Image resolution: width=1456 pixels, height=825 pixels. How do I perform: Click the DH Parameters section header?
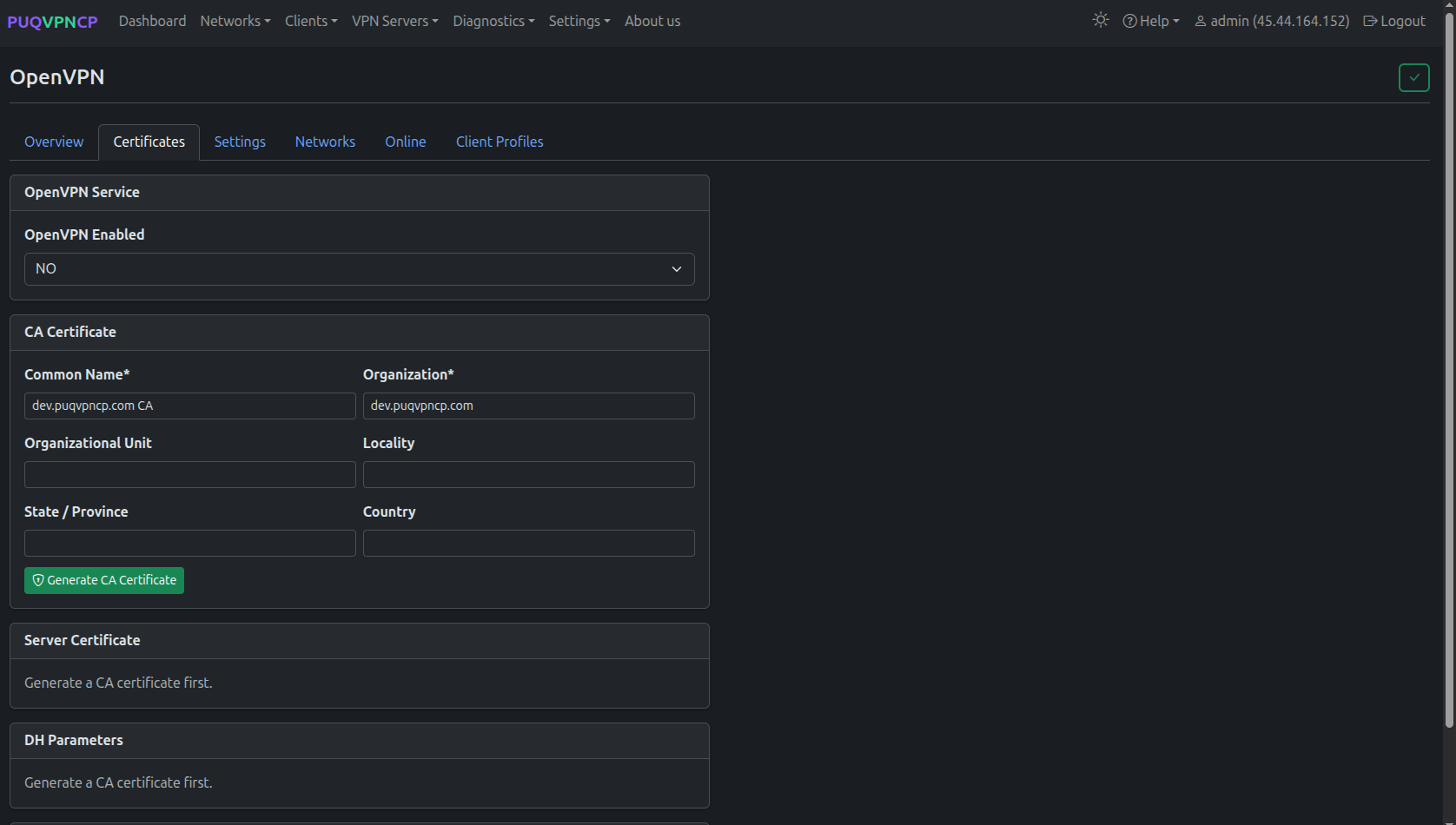pyautogui.click(x=360, y=741)
